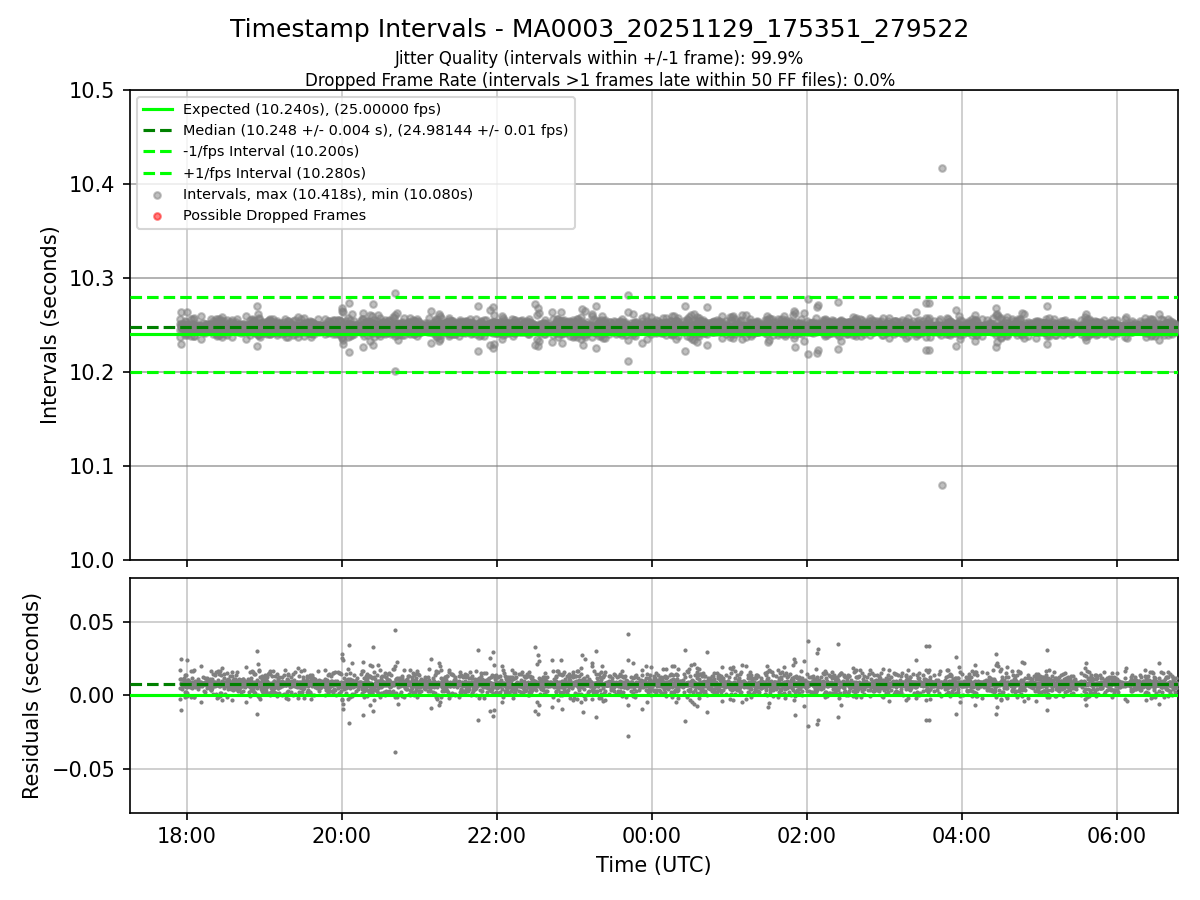
Task: Click the legend entry Median (10.248 +/- 0.004 s)
Action: click(375, 130)
